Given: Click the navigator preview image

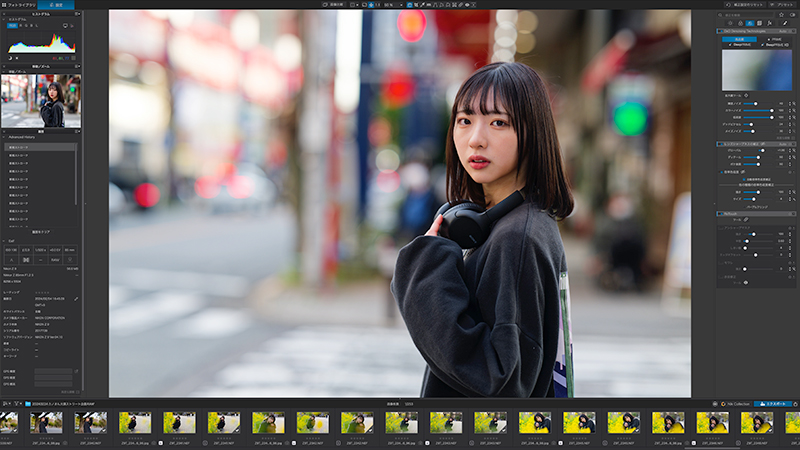Looking at the screenshot, I should tap(41, 101).
